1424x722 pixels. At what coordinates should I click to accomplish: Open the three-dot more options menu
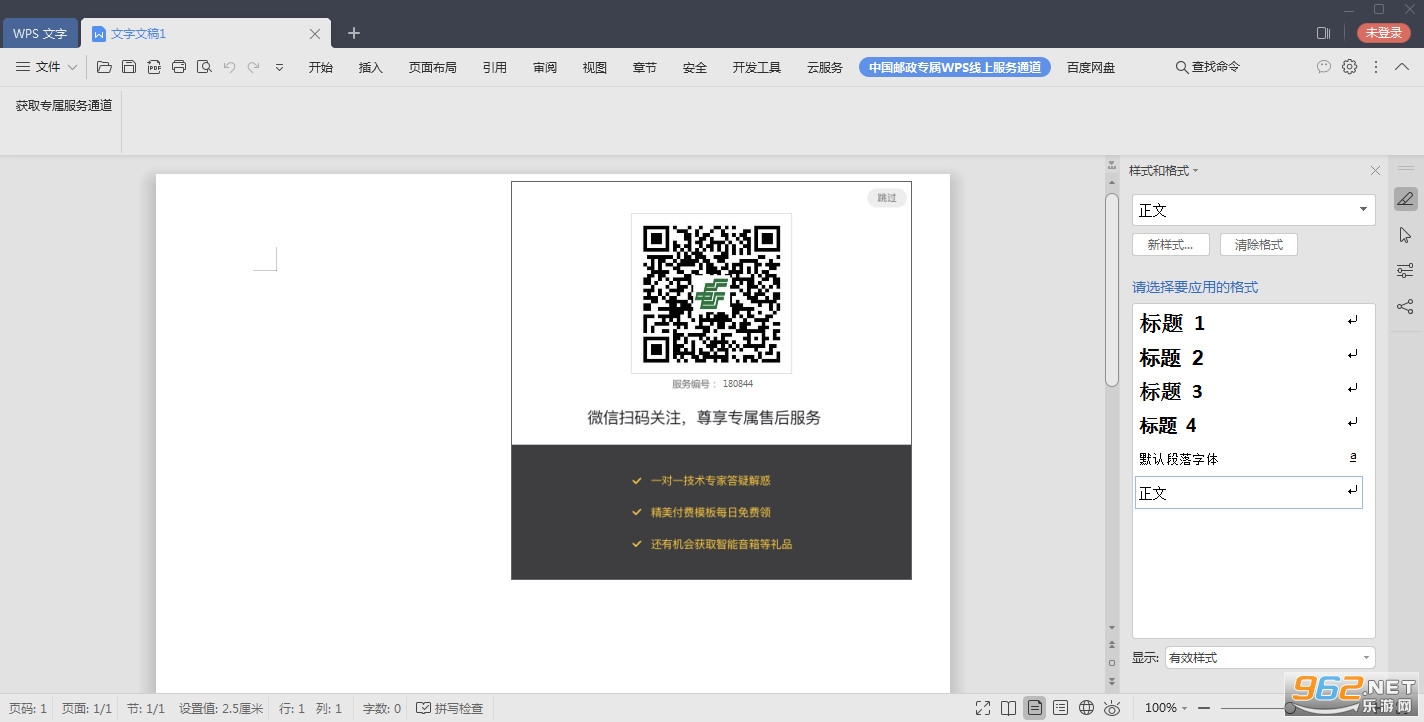[x=1376, y=67]
